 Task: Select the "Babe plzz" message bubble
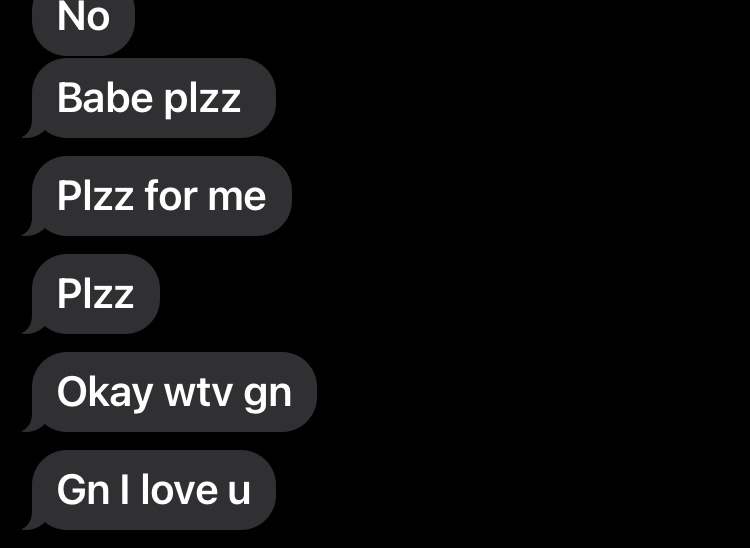154,98
